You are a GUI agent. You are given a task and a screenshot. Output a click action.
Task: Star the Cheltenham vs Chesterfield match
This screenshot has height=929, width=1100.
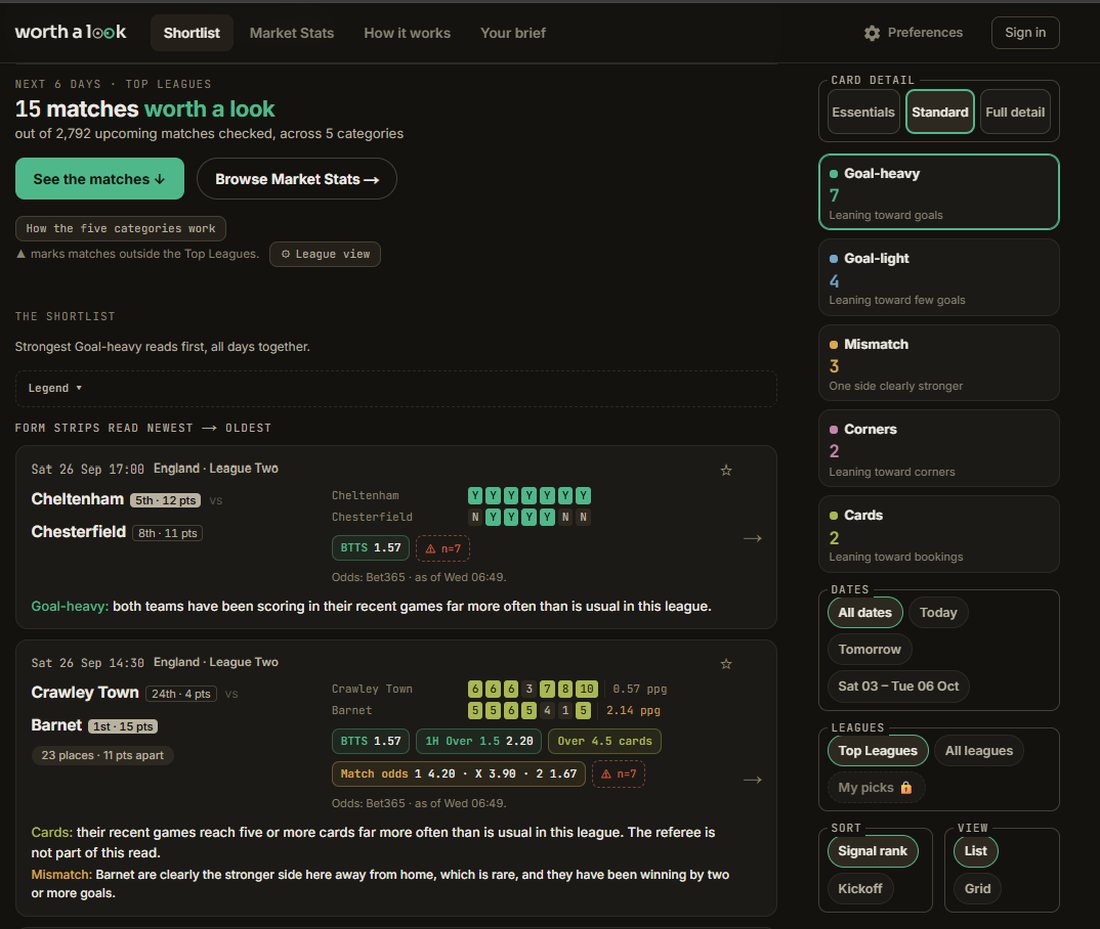point(726,470)
